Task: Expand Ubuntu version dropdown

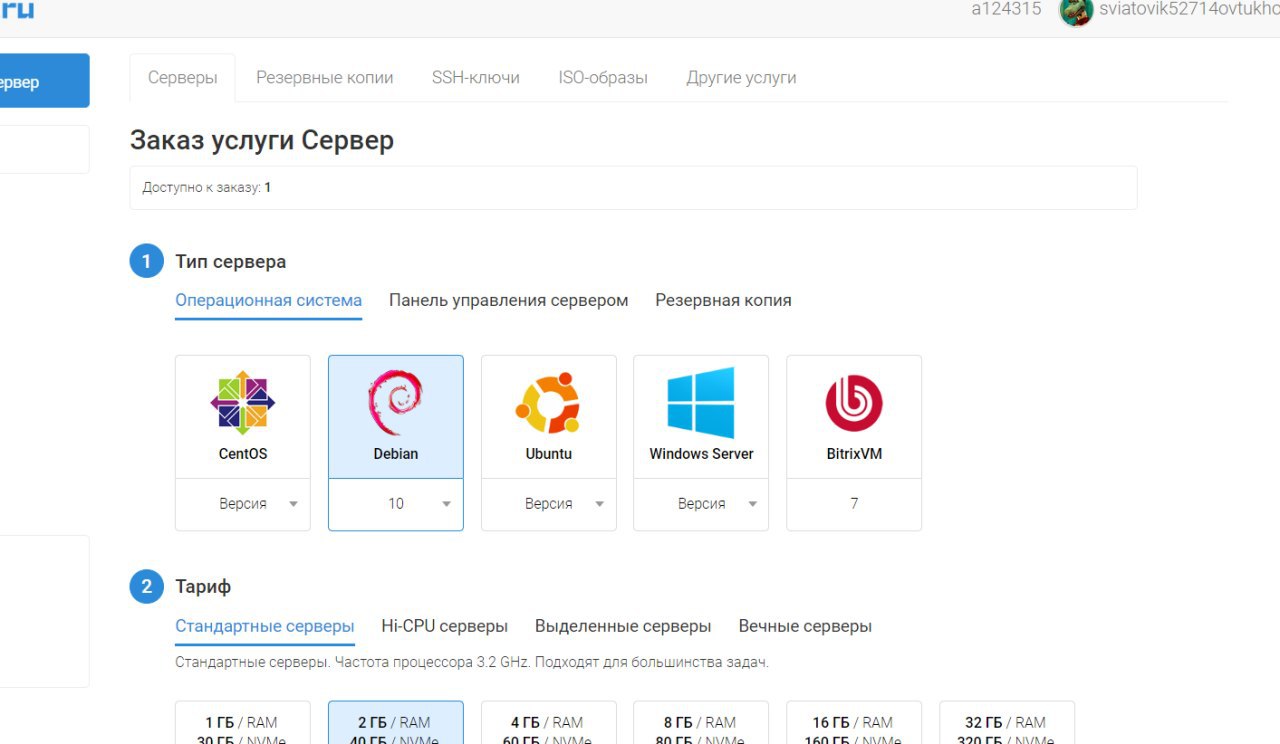Action: point(548,504)
